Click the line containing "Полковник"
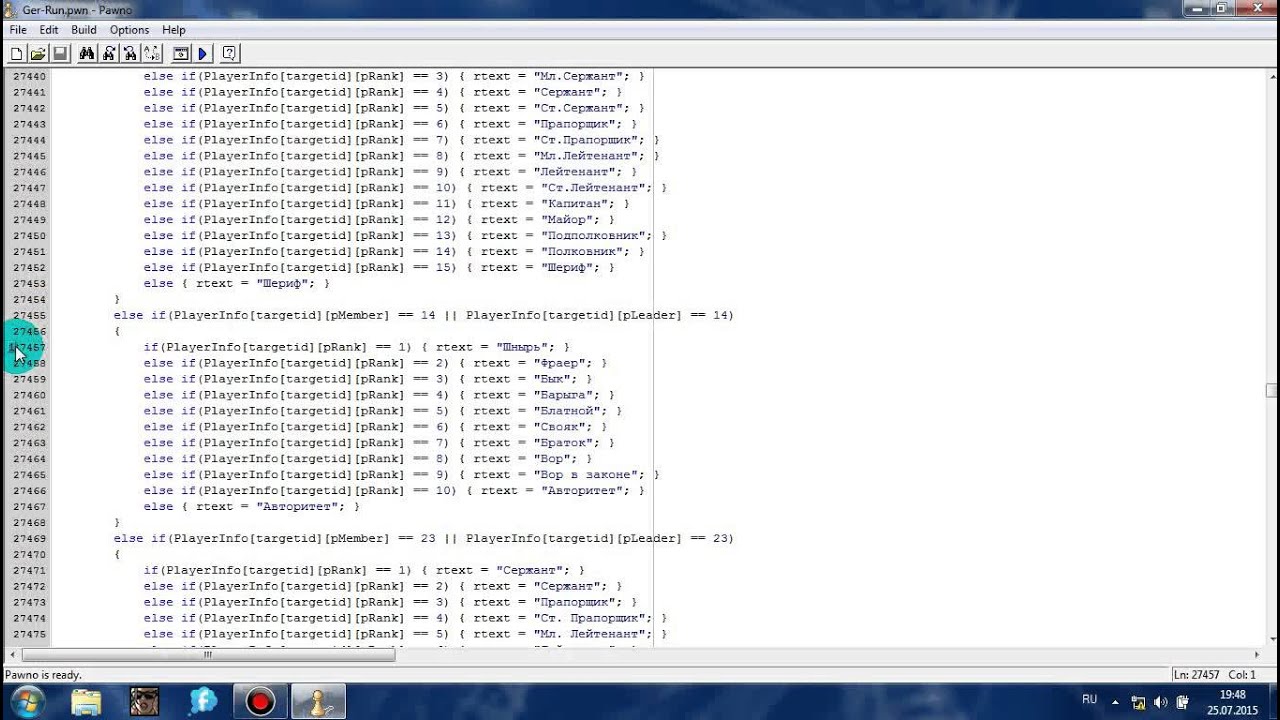The image size is (1280, 720). (x=394, y=252)
